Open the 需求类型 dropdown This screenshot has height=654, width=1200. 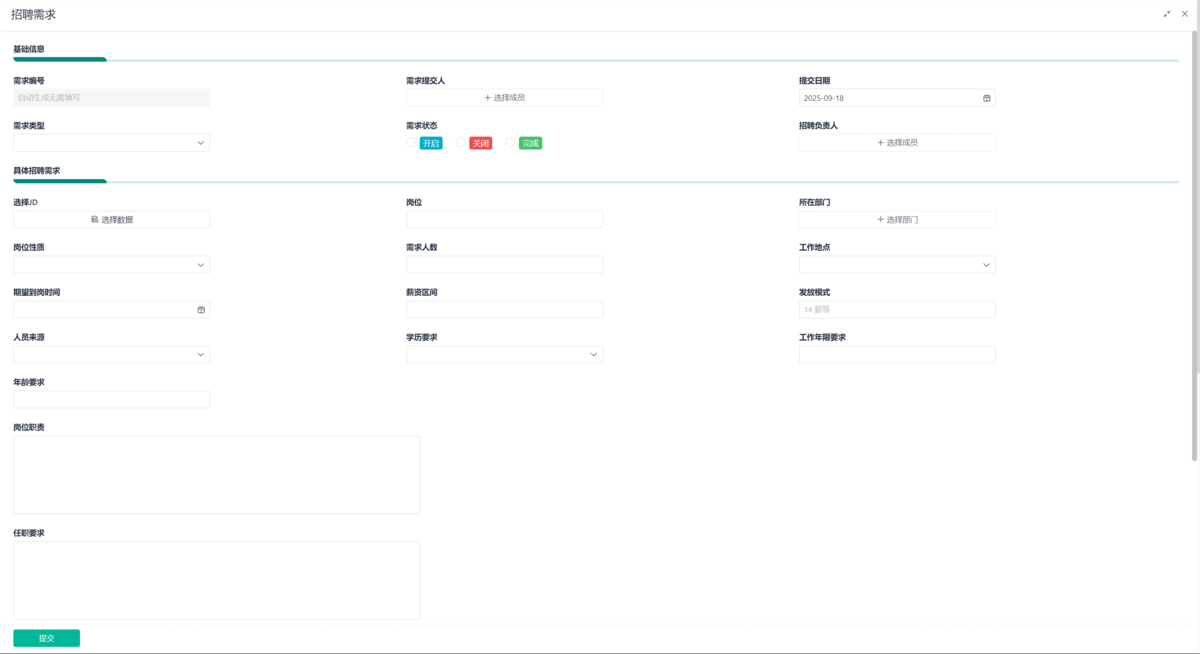(x=111, y=143)
